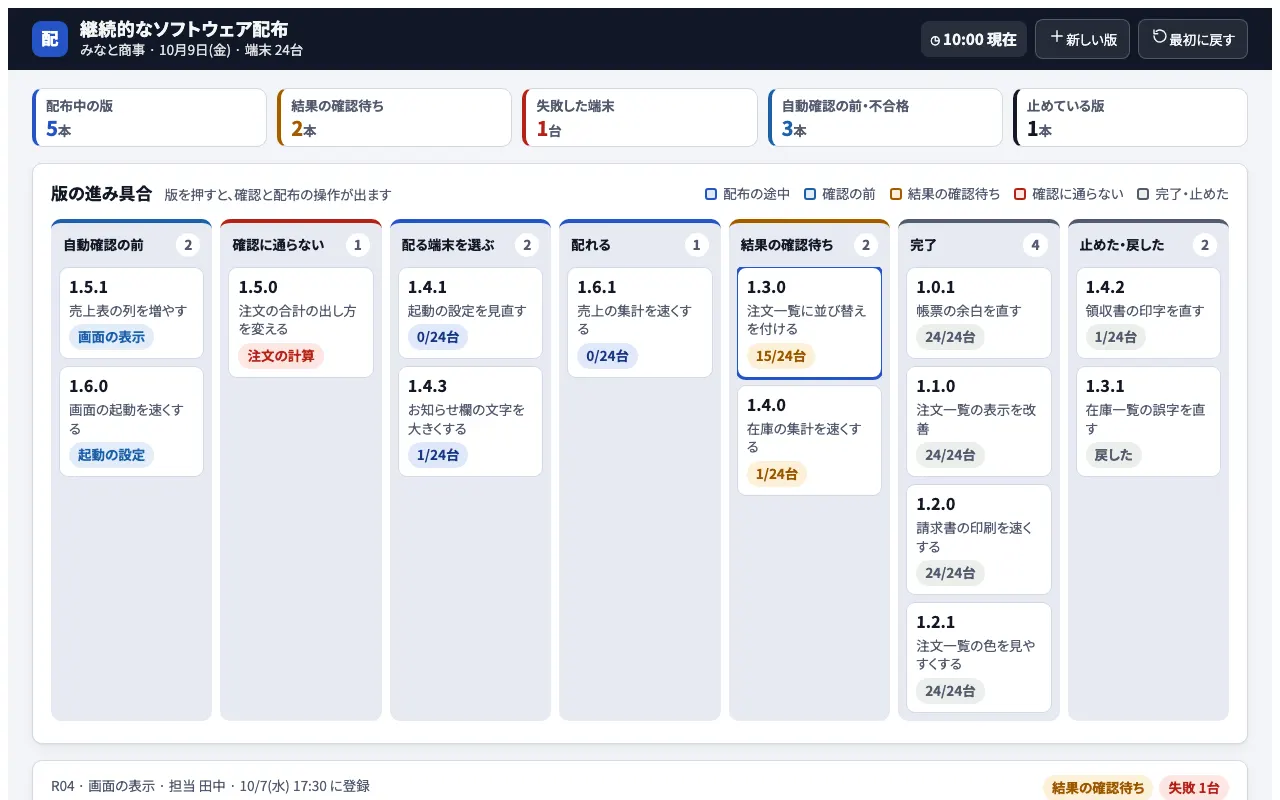1280x800 pixels.
Task: Click the blue 配 app logo icon
Action: point(50,39)
